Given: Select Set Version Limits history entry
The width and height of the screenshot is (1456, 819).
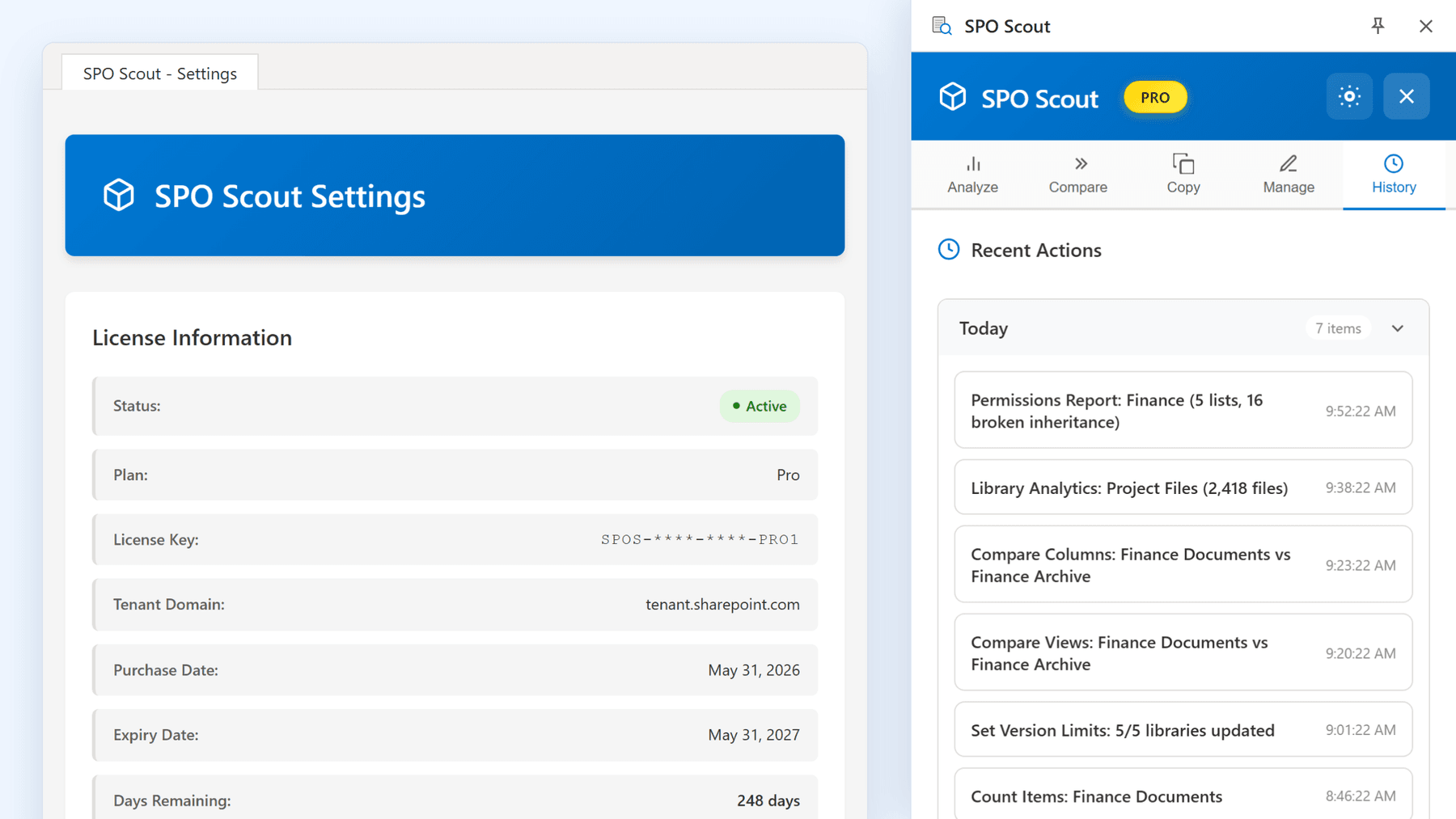Looking at the screenshot, I should pyautogui.click(x=1183, y=730).
